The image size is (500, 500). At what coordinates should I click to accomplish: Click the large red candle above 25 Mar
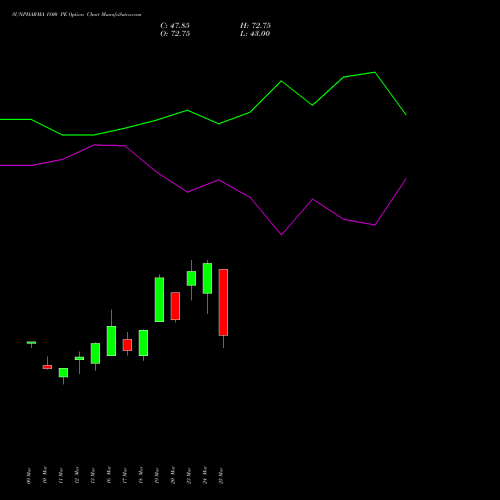(x=223, y=302)
